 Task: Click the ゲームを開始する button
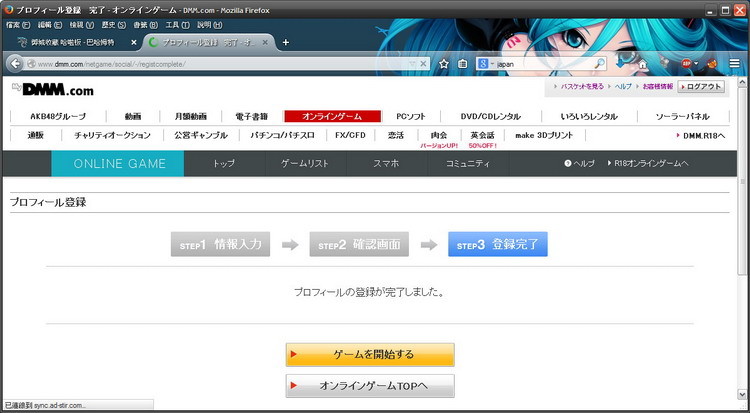(370, 355)
